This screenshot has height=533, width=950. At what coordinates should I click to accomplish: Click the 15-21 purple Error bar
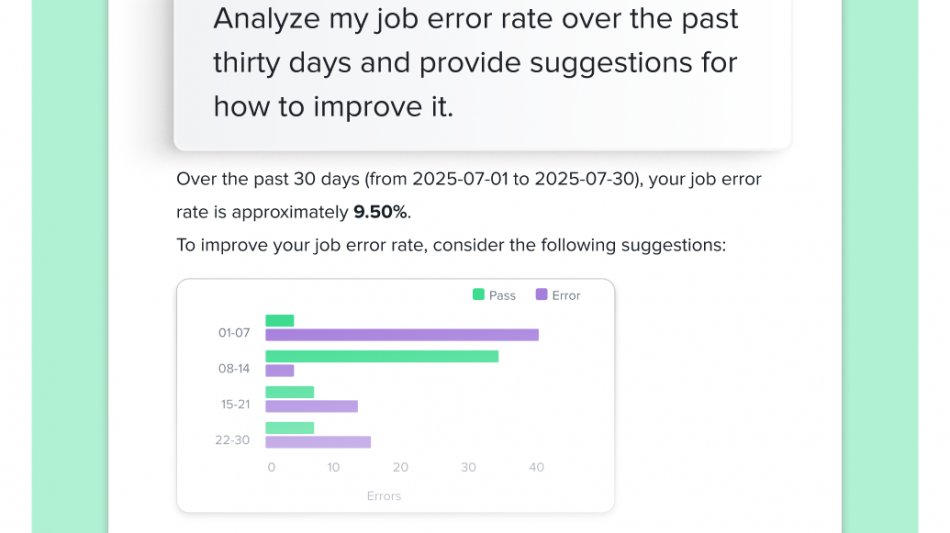pos(311,407)
